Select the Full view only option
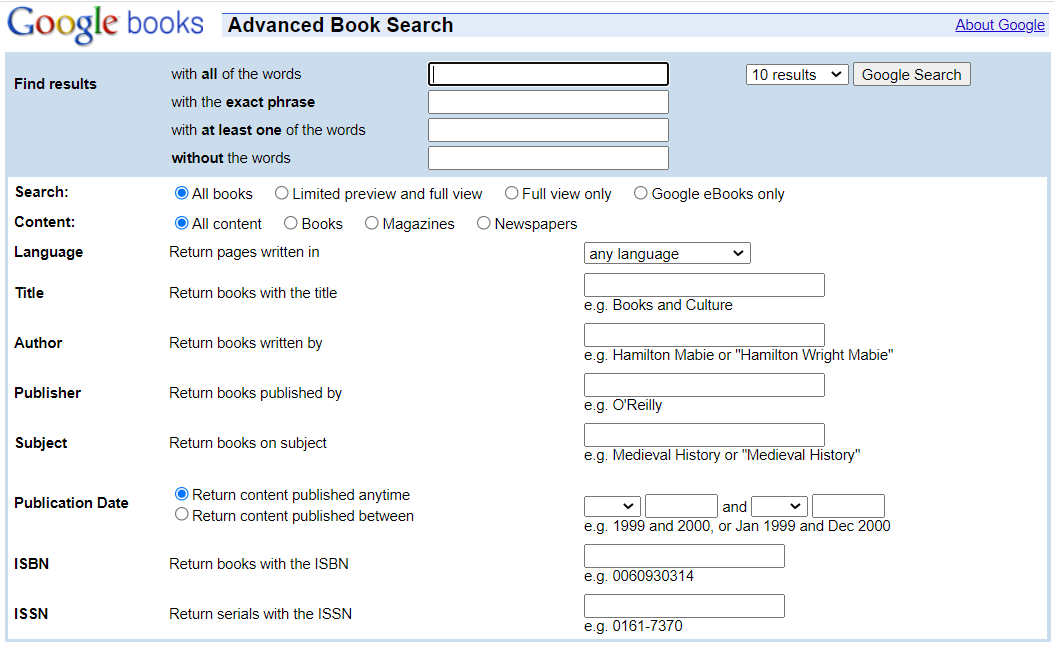Image resolution: width=1054 pixels, height=649 pixels. pyautogui.click(x=512, y=193)
